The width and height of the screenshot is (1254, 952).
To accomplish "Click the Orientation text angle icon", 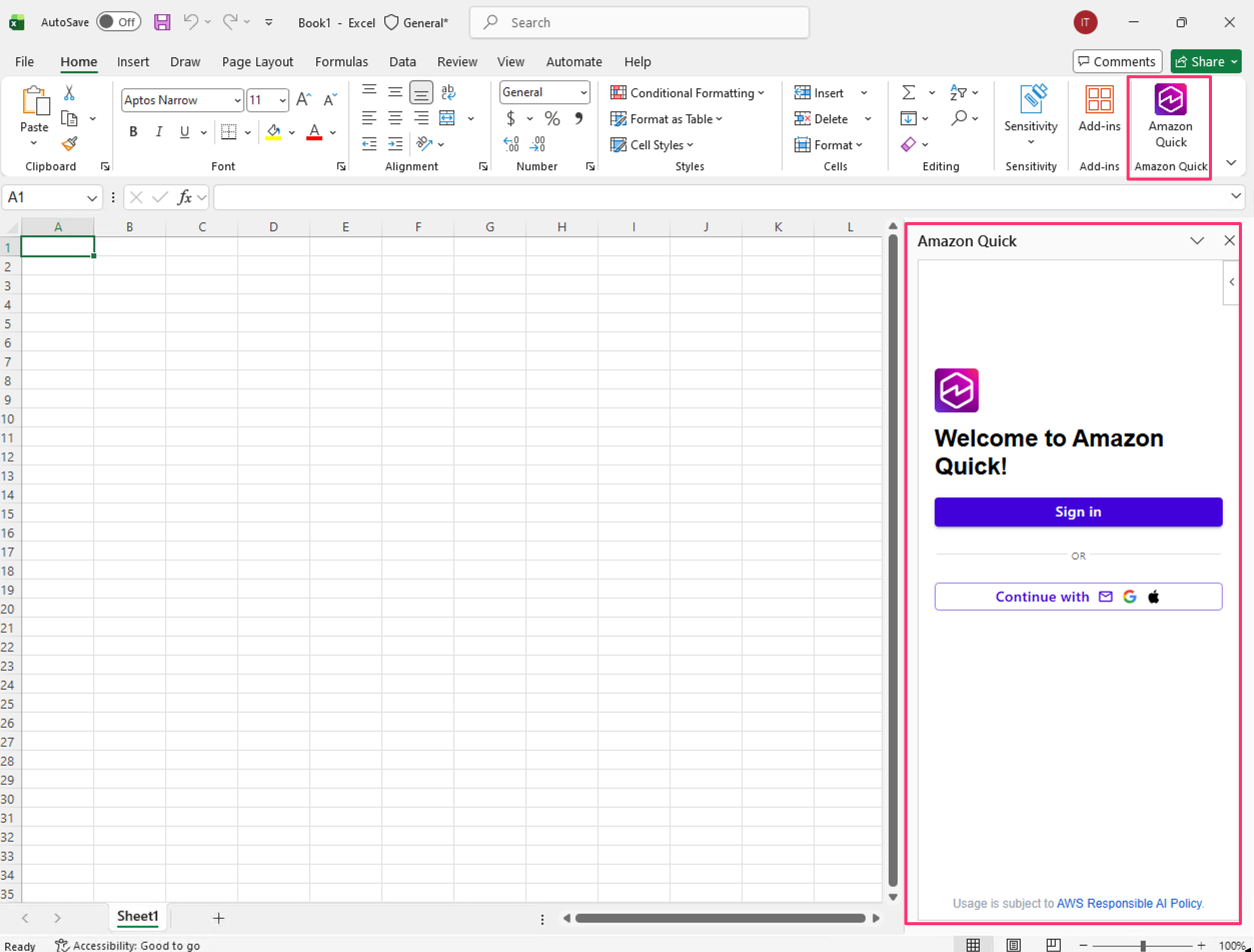I will [x=424, y=144].
